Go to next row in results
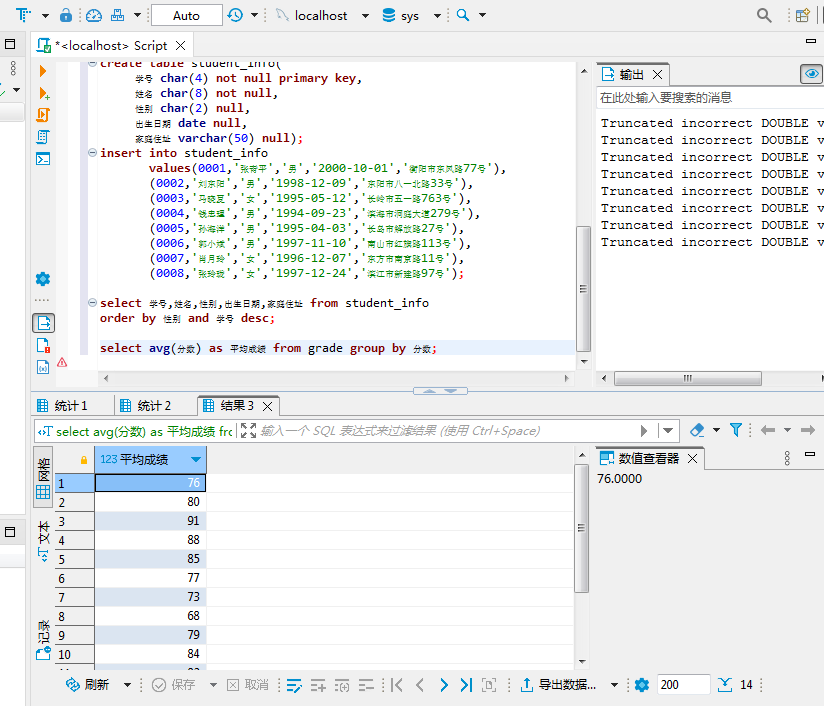 pos(443,685)
